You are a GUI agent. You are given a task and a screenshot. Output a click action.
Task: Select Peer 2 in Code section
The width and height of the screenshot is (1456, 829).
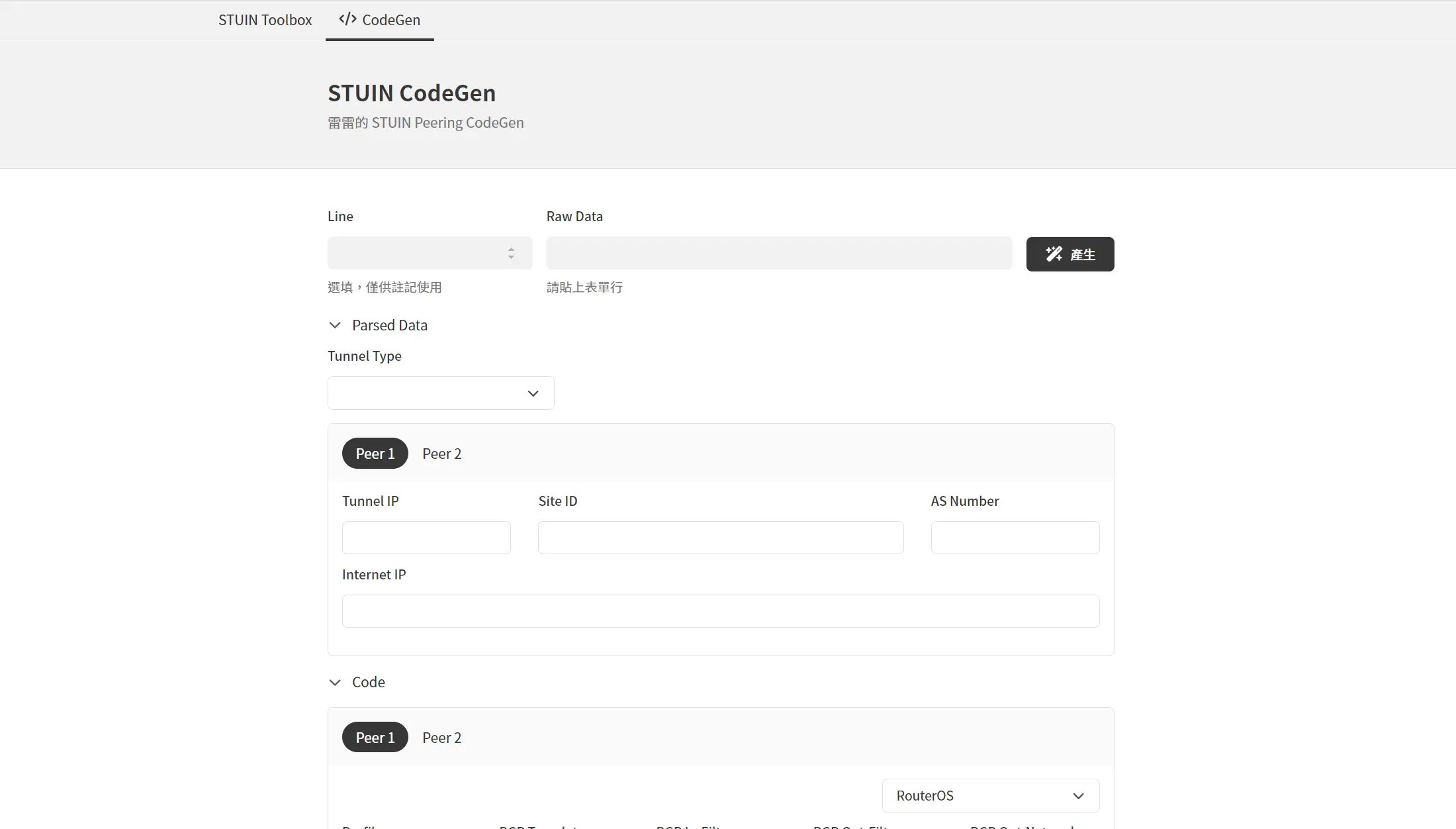(x=441, y=738)
